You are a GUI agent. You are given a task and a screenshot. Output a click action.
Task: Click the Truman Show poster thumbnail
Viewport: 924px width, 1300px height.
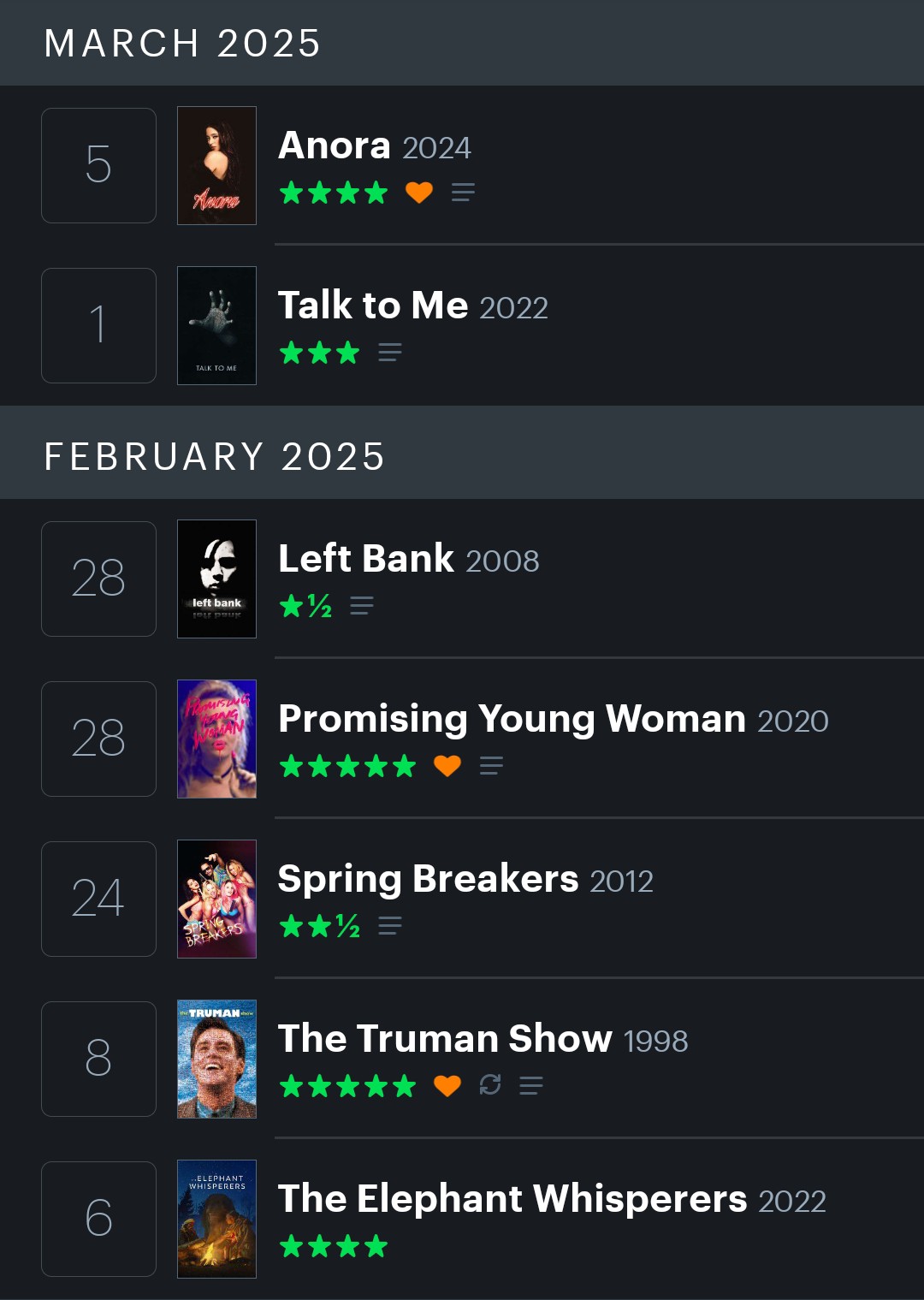click(216, 1059)
